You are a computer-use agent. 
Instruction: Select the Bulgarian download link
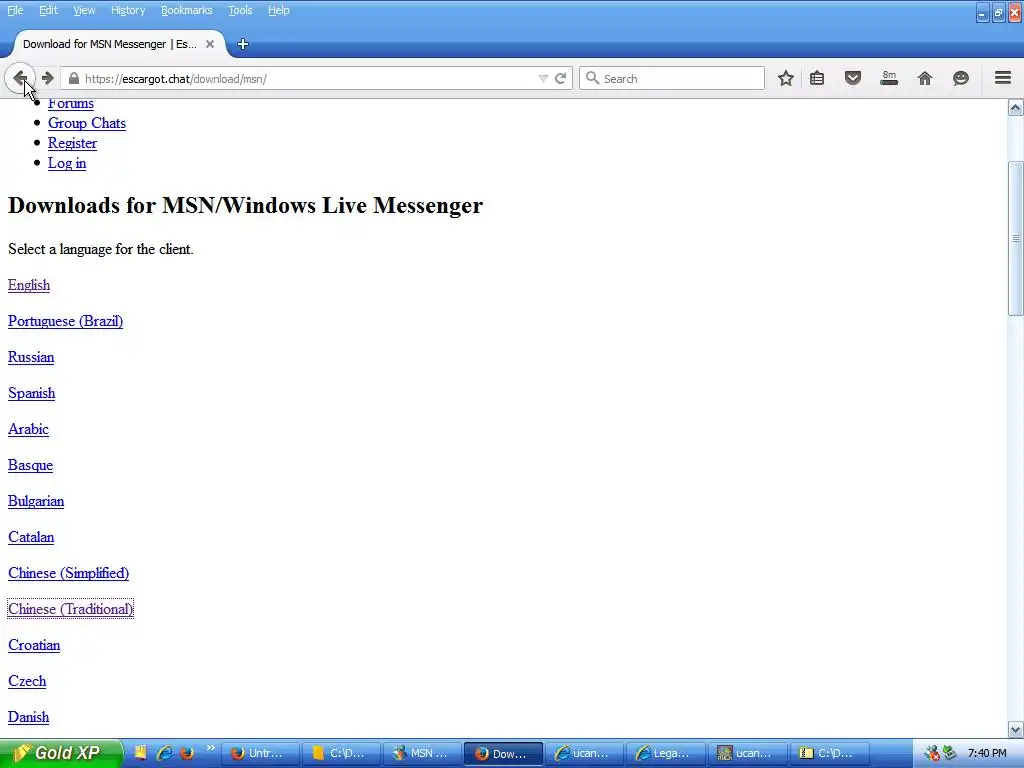point(36,501)
